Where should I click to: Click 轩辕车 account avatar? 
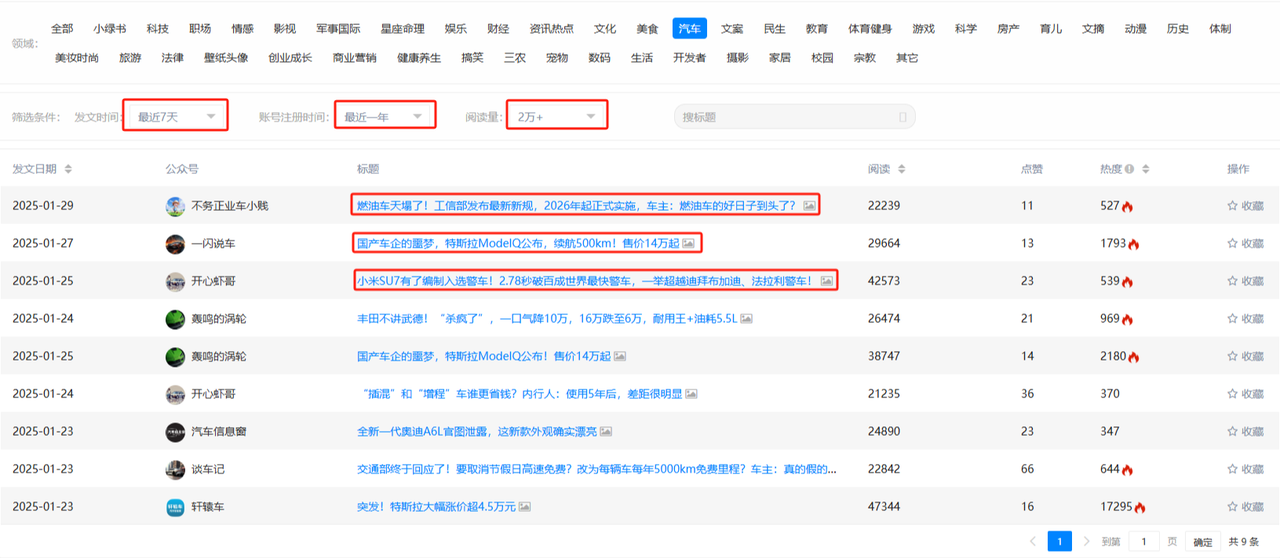175,507
